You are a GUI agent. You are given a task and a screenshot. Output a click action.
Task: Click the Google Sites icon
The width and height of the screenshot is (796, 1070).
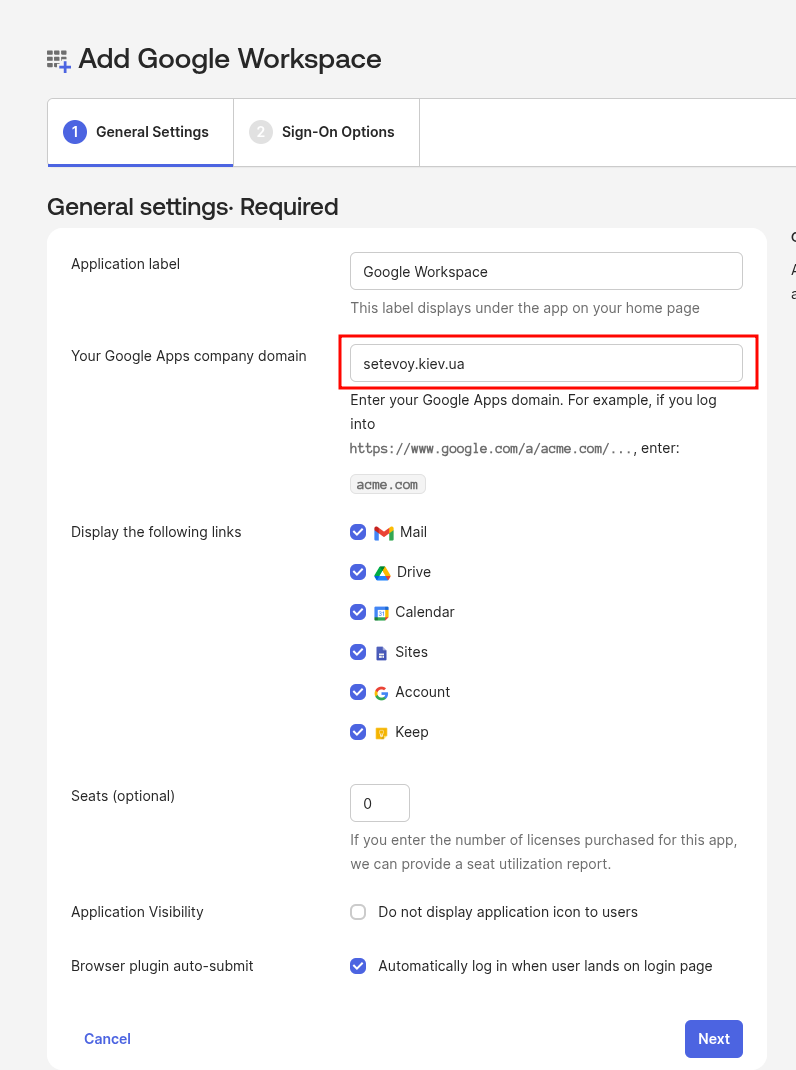click(x=381, y=653)
